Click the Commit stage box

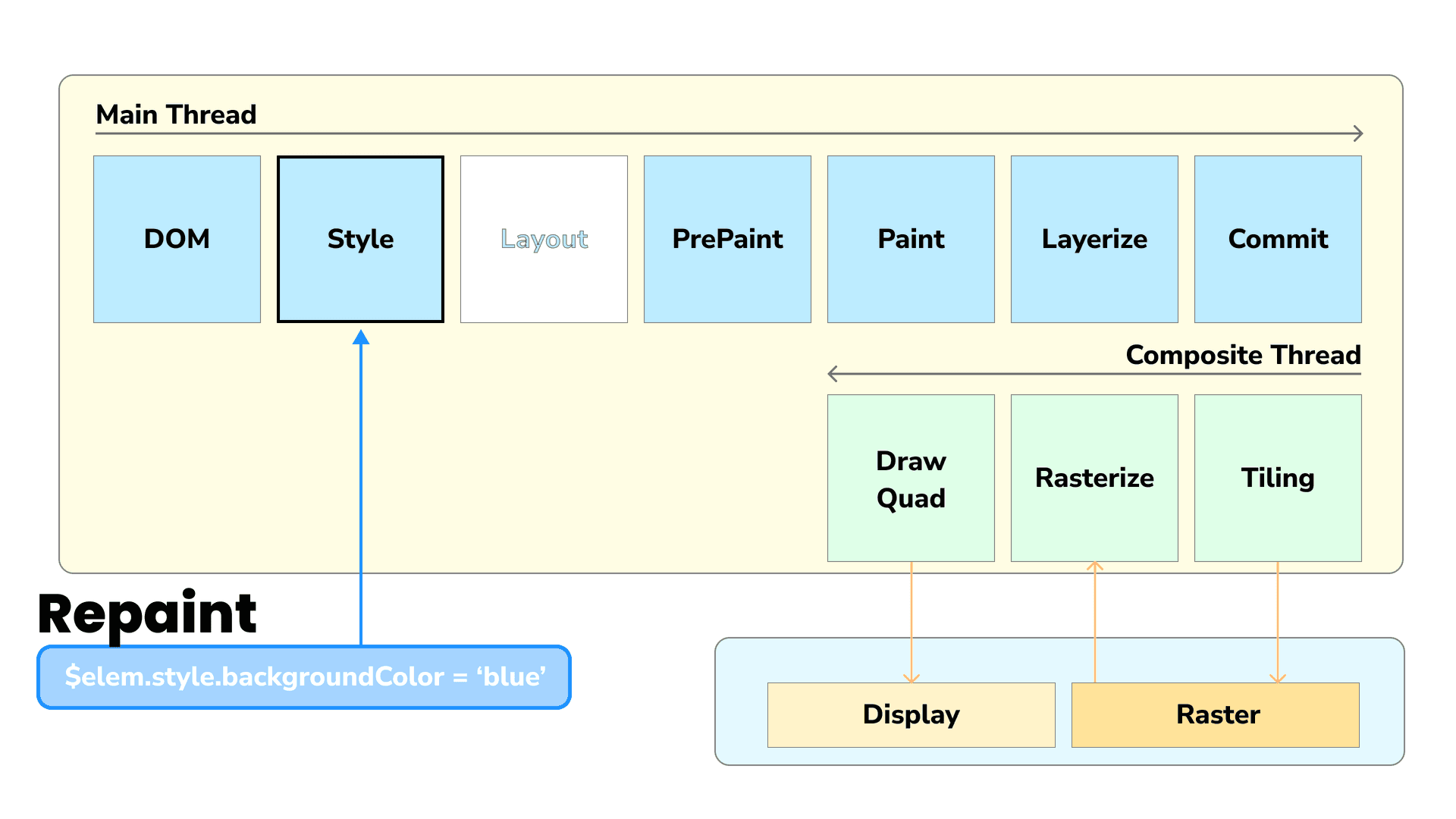coord(1278,239)
